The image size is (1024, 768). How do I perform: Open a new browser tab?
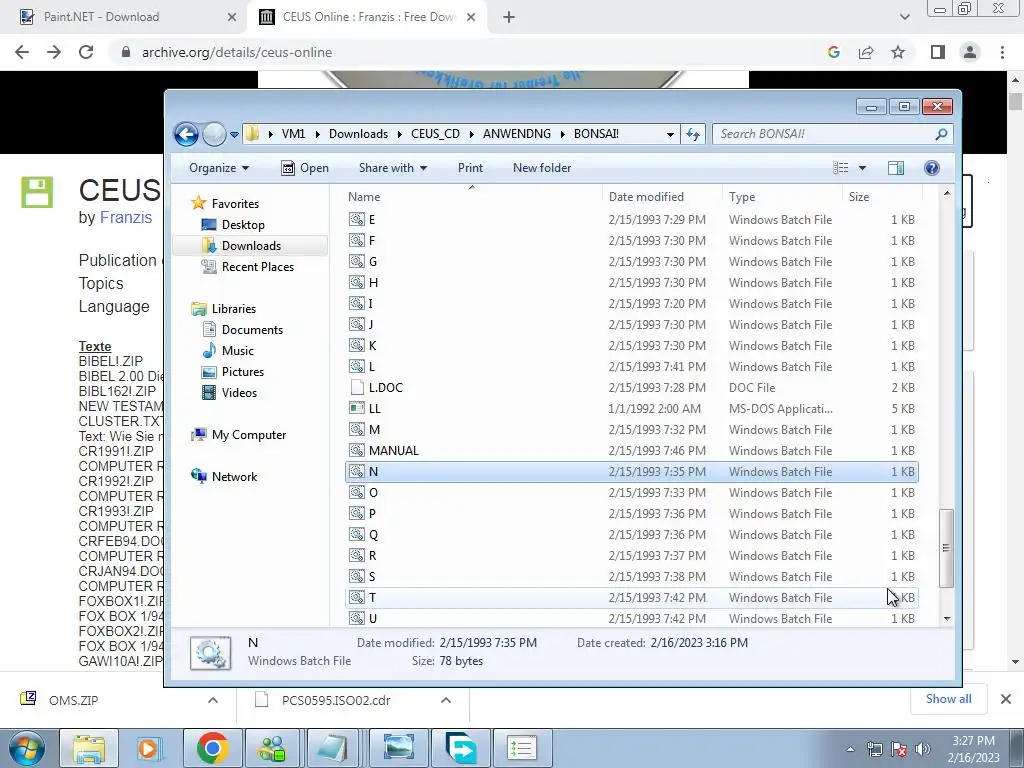(509, 17)
